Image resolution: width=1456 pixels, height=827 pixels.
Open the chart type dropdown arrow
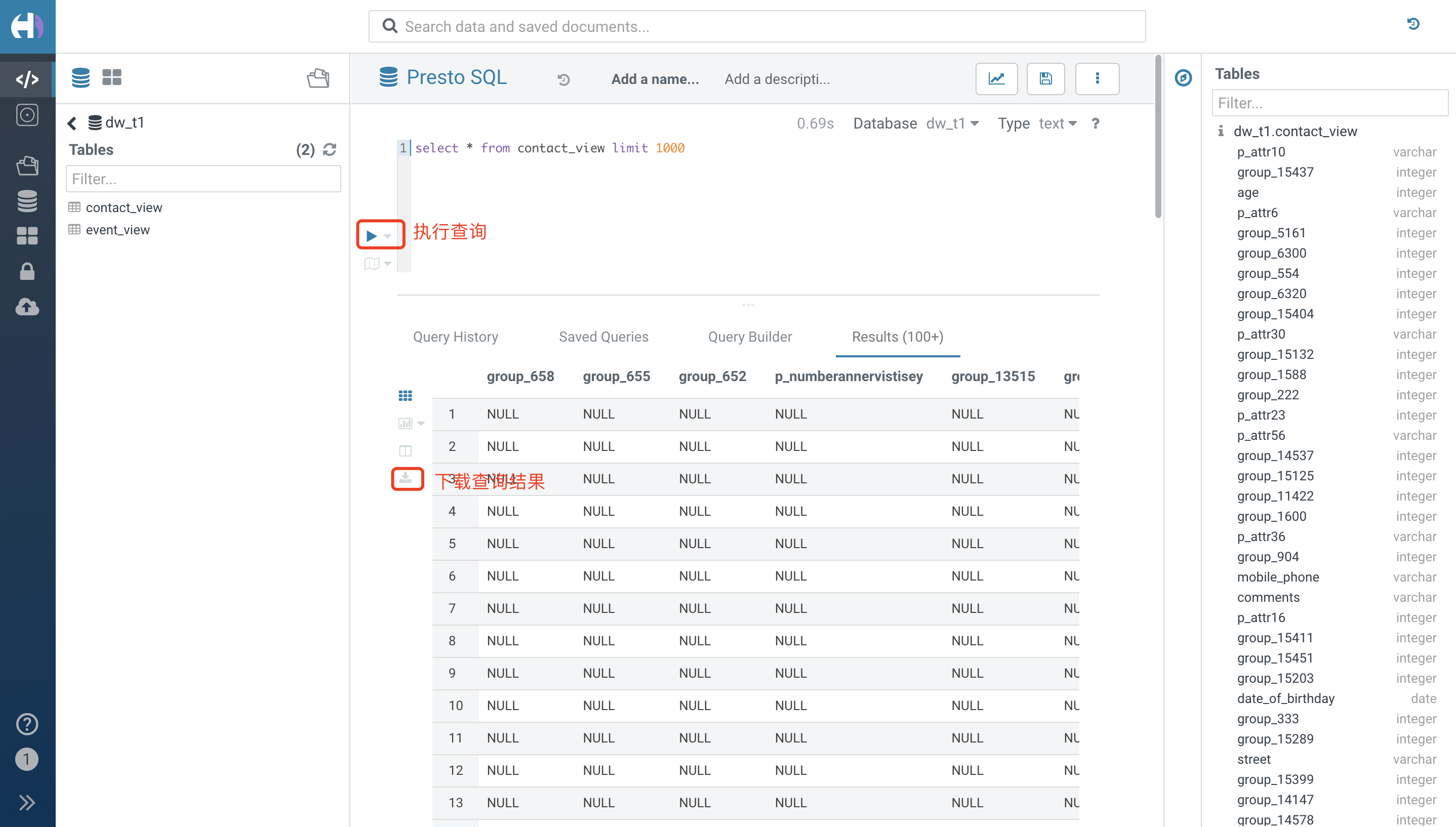coord(421,423)
